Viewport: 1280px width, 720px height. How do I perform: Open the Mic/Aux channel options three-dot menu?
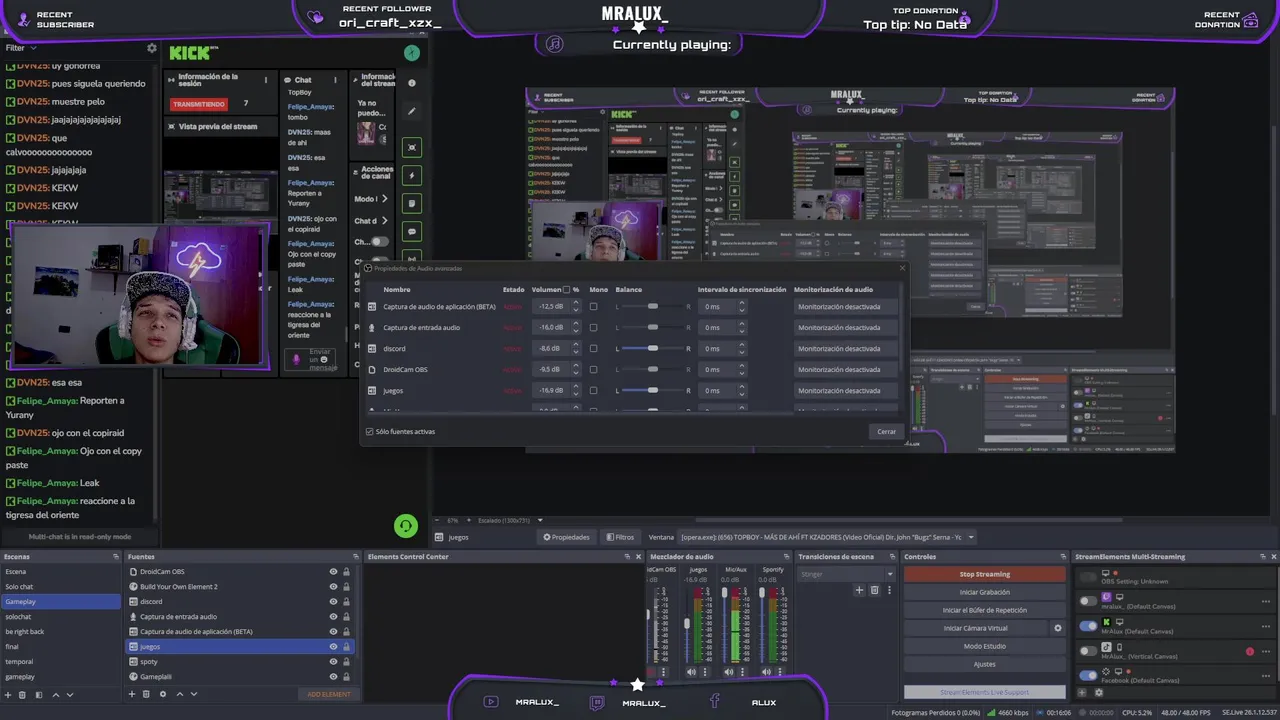point(741,672)
